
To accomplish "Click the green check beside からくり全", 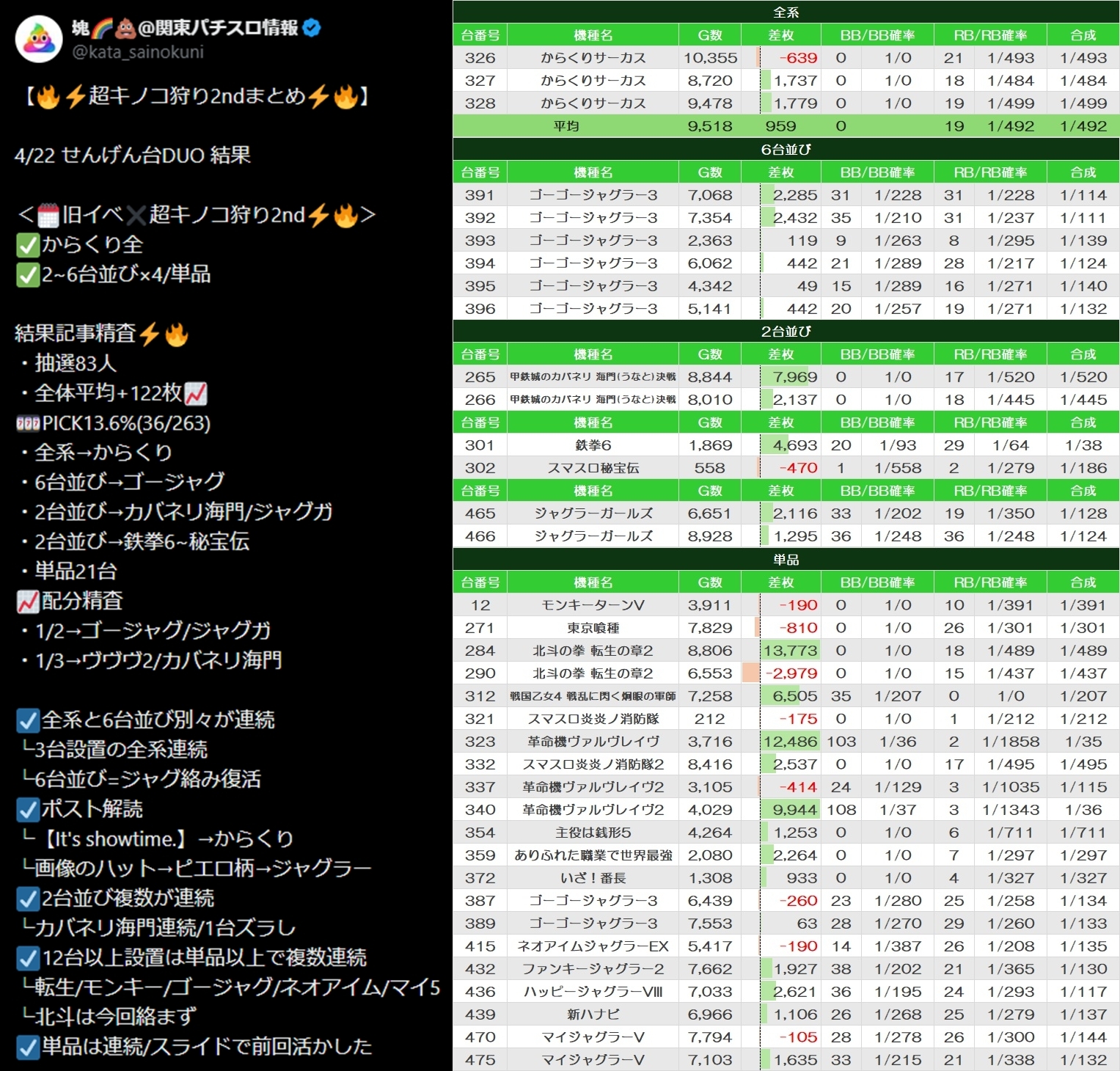I will point(28,245).
